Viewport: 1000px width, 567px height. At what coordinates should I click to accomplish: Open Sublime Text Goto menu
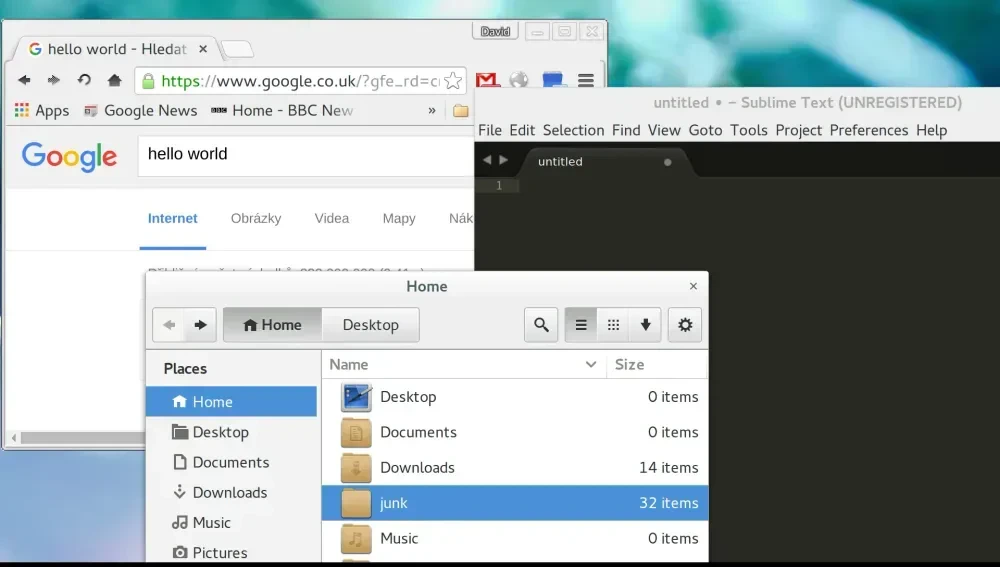[705, 130]
